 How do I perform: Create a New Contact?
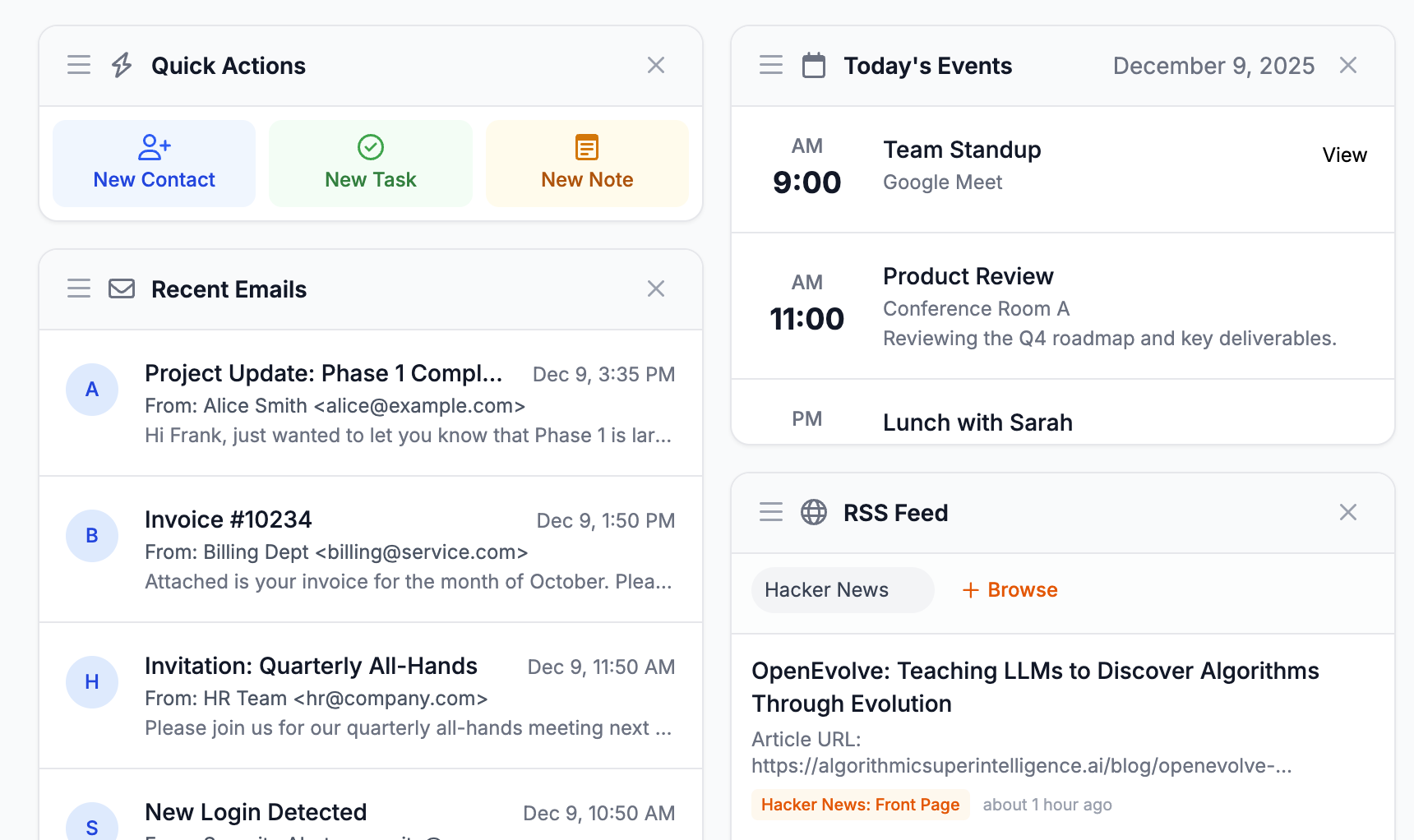tap(155, 164)
